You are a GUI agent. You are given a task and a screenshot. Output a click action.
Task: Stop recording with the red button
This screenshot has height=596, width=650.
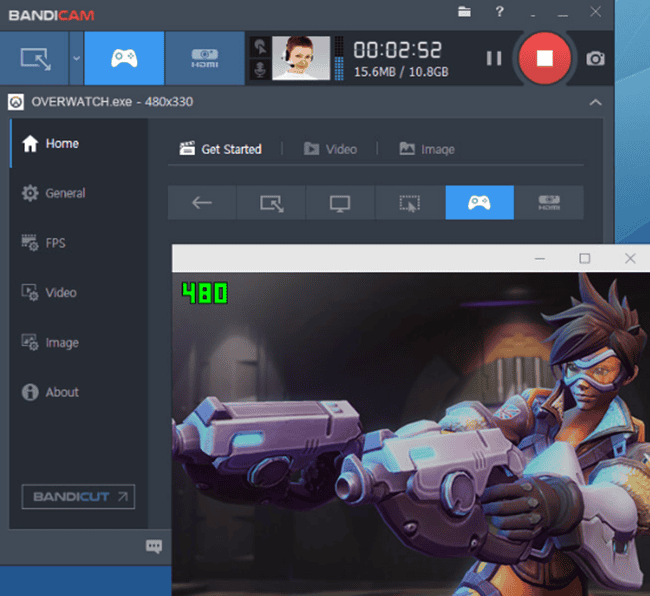[545, 58]
